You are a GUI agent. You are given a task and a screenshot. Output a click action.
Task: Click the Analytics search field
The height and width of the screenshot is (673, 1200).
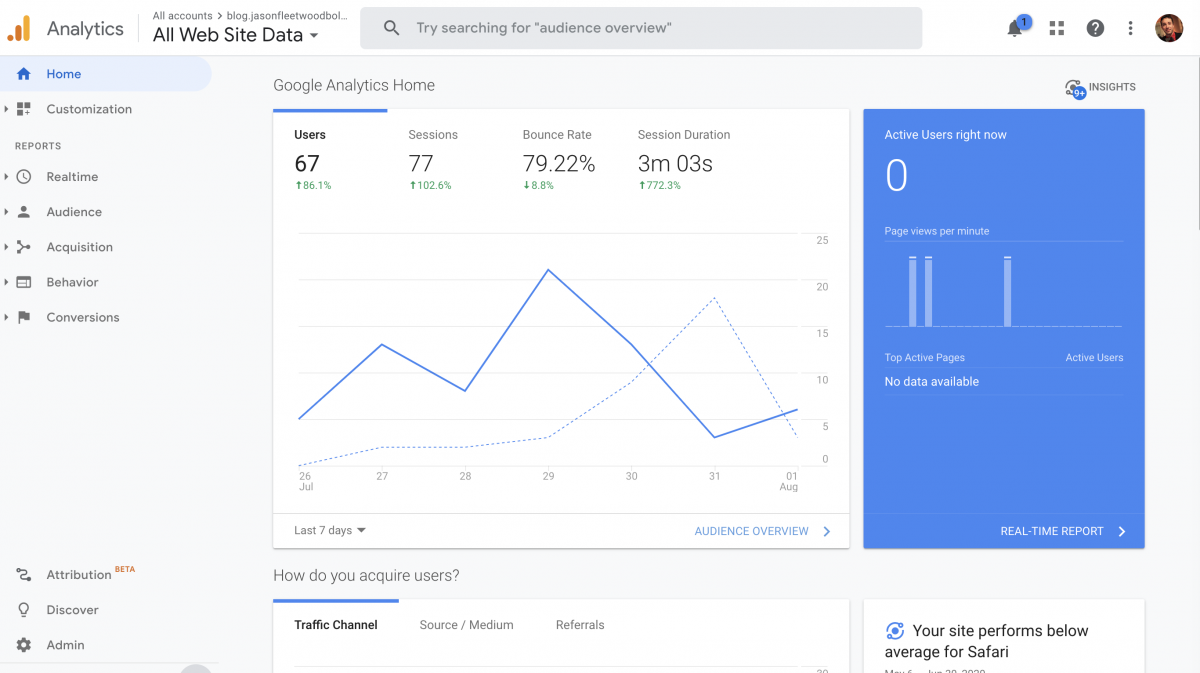(x=641, y=28)
